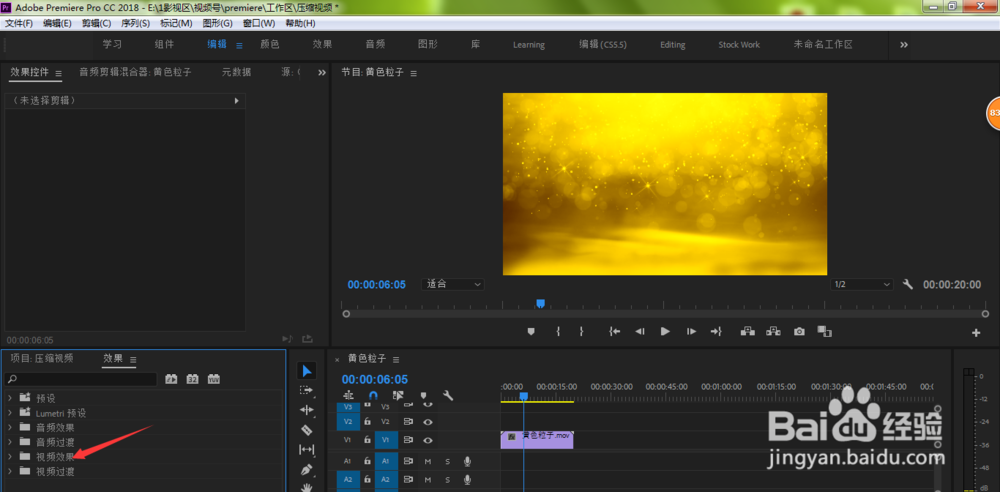The image size is (1000, 492).
Task: Click the Extract button
Action: click(x=774, y=331)
